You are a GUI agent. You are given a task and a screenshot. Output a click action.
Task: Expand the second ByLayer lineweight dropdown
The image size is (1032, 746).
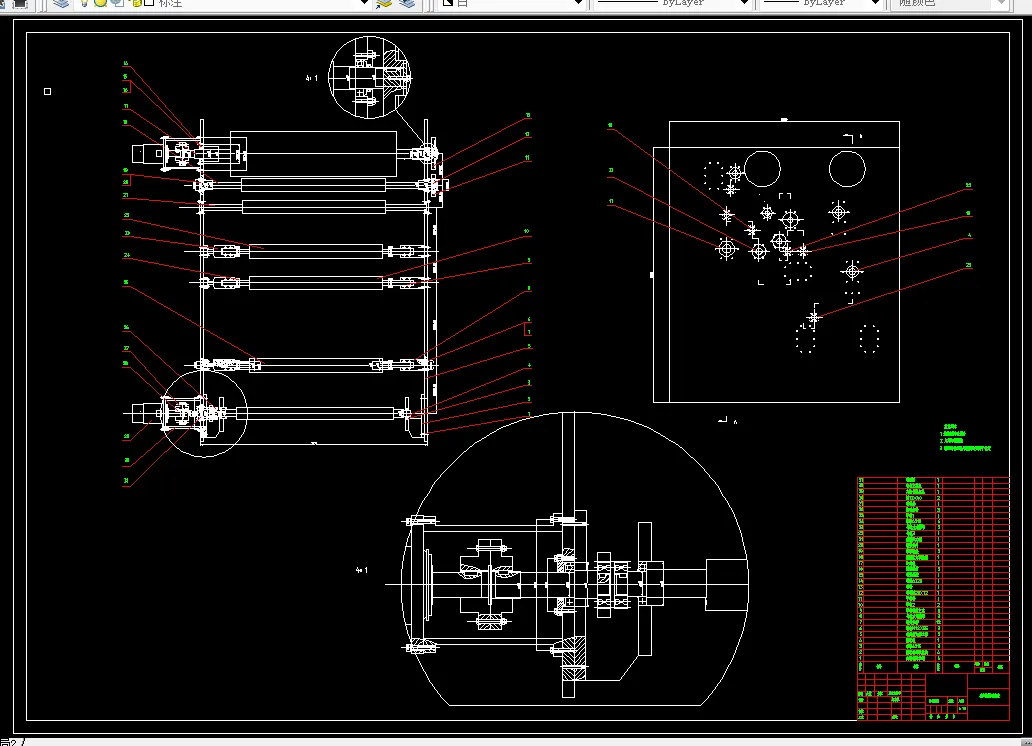coord(875,3)
